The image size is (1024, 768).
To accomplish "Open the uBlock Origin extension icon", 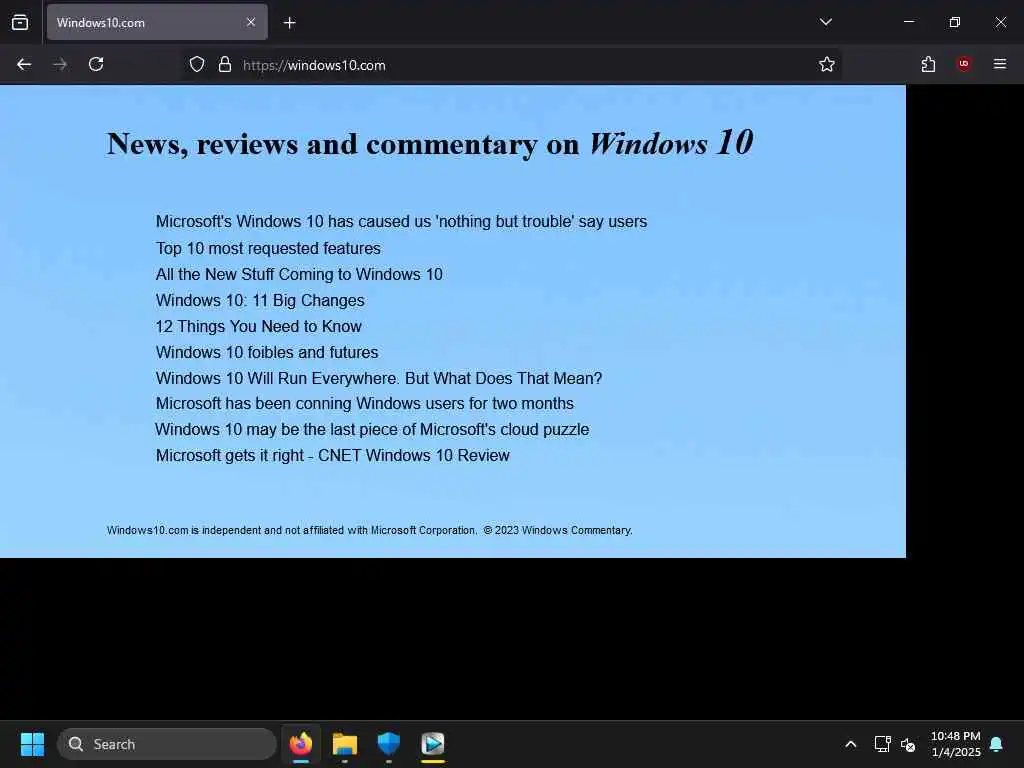I will coord(964,64).
